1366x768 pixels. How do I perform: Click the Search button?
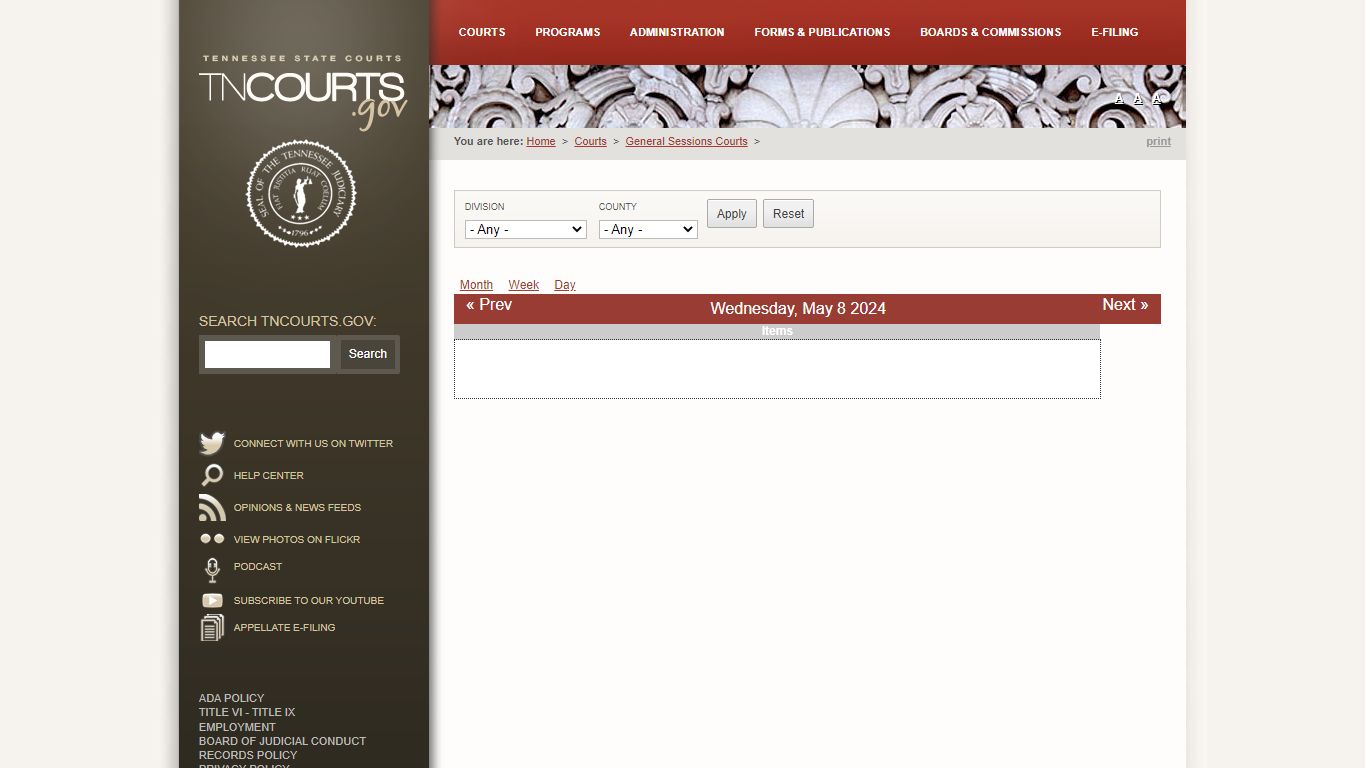pos(368,354)
